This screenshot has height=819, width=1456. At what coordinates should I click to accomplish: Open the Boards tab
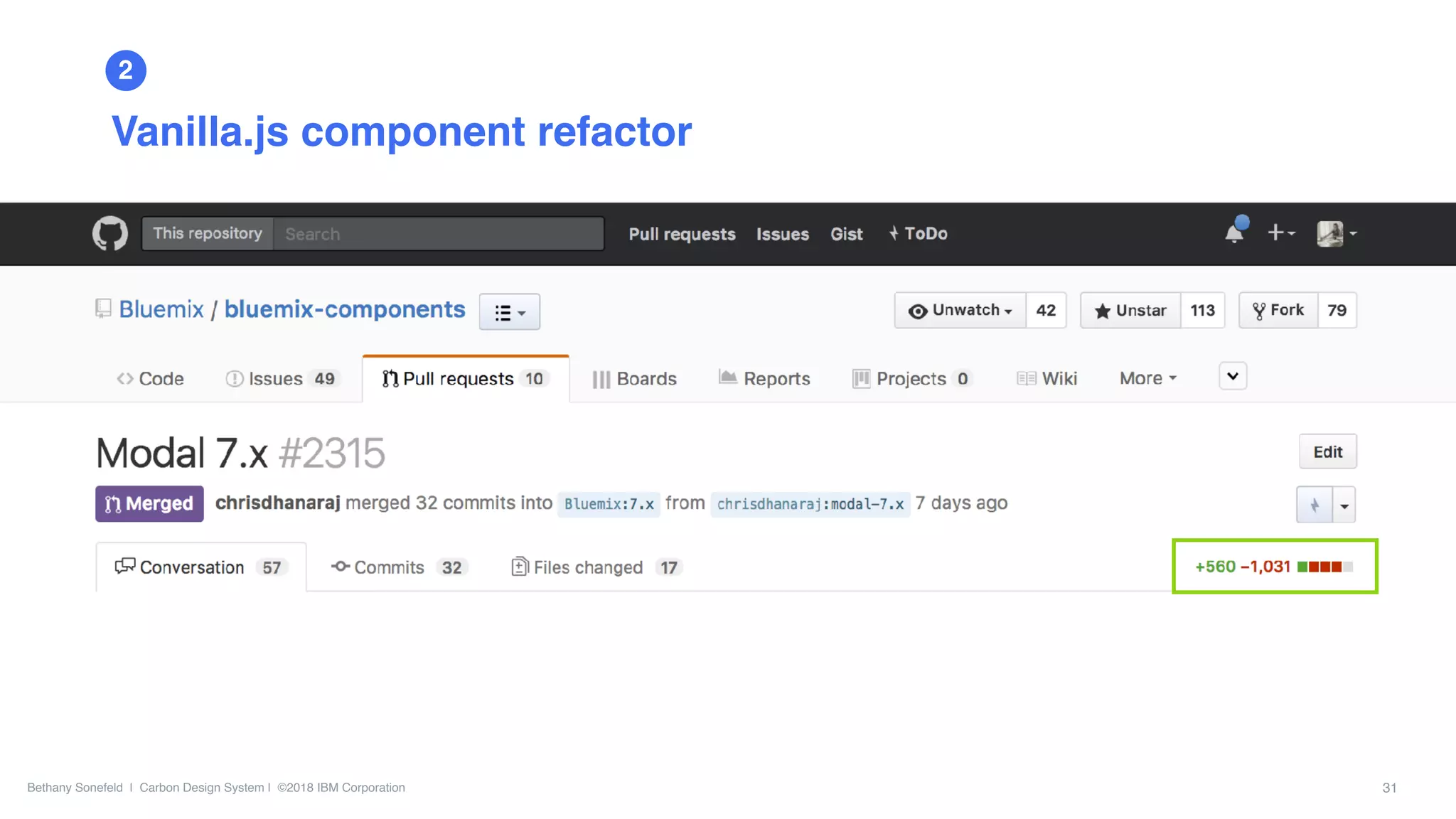click(634, 379)
